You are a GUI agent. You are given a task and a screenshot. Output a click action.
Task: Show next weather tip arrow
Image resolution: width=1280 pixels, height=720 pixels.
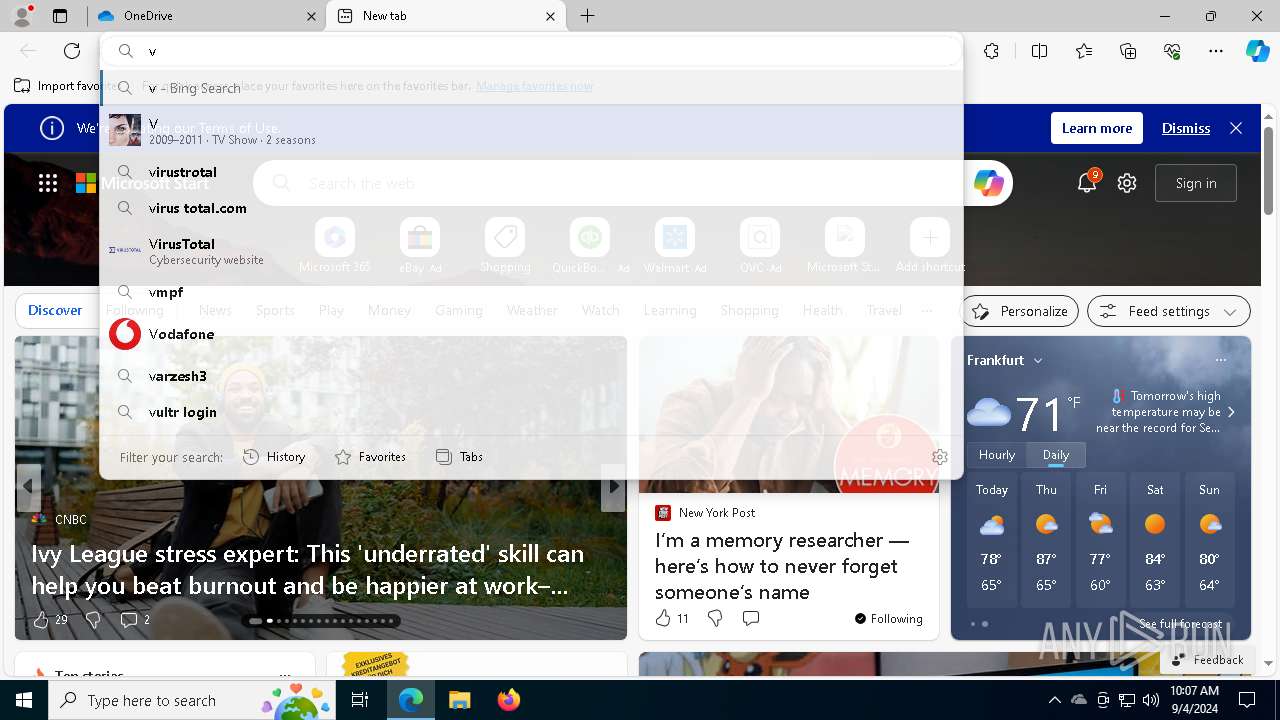pos(1231,412)
